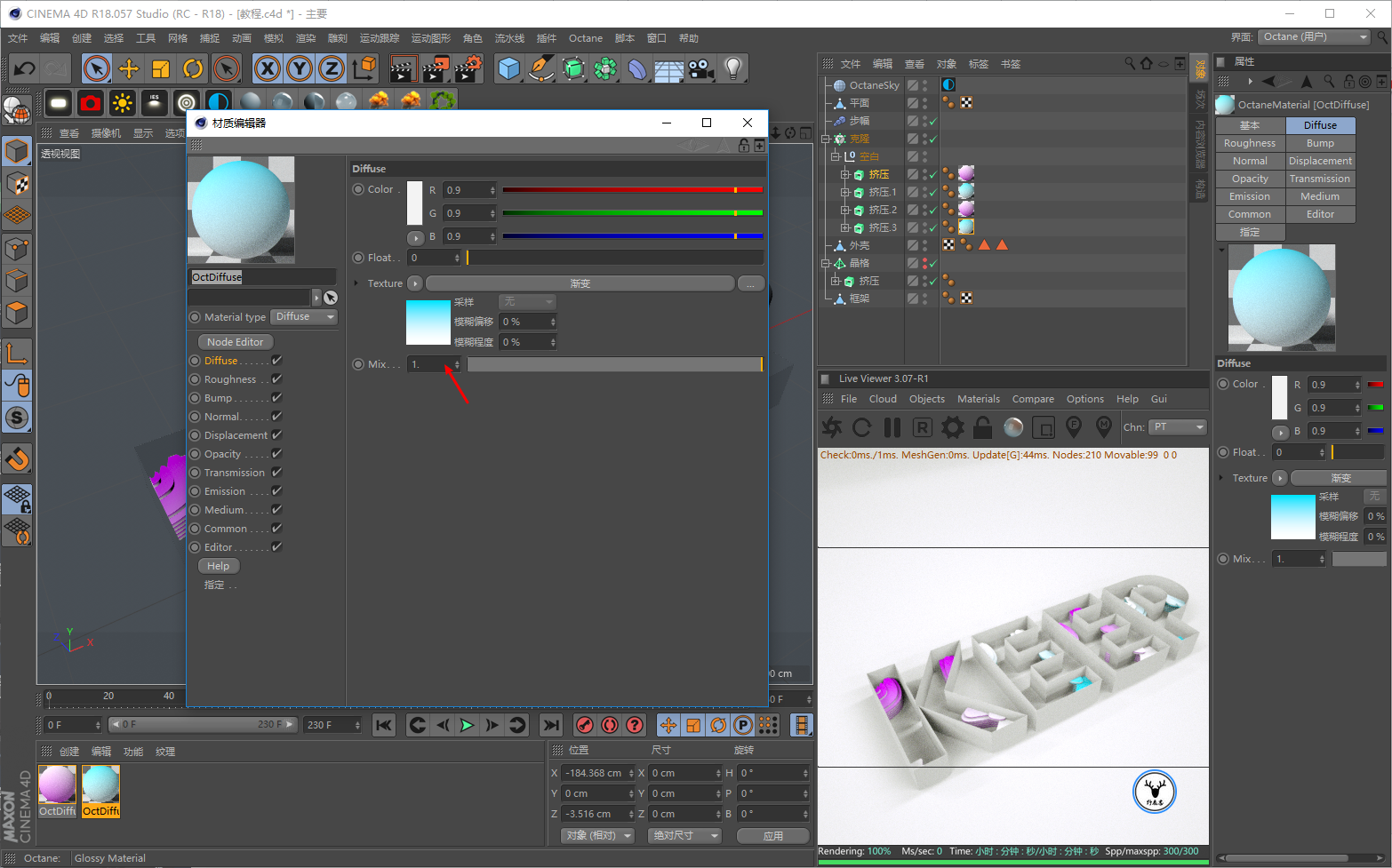Switch to the Transmission tab in attributes

pyautogui.click(x=1320, y=179)
